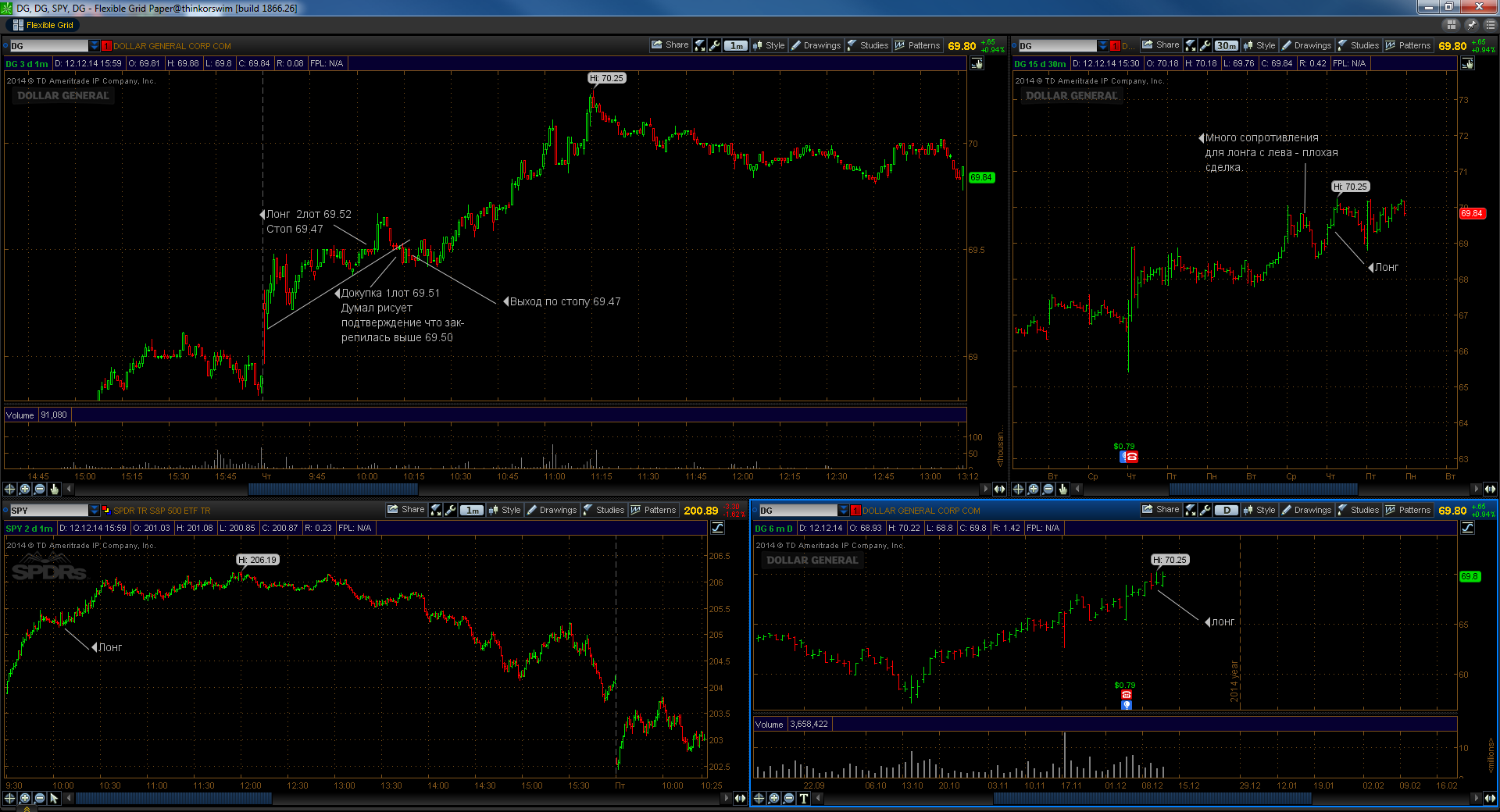
Task: Click scrollbar thumb under DG daily chart
Action: pyautogui.click(x=1152, y=798)
